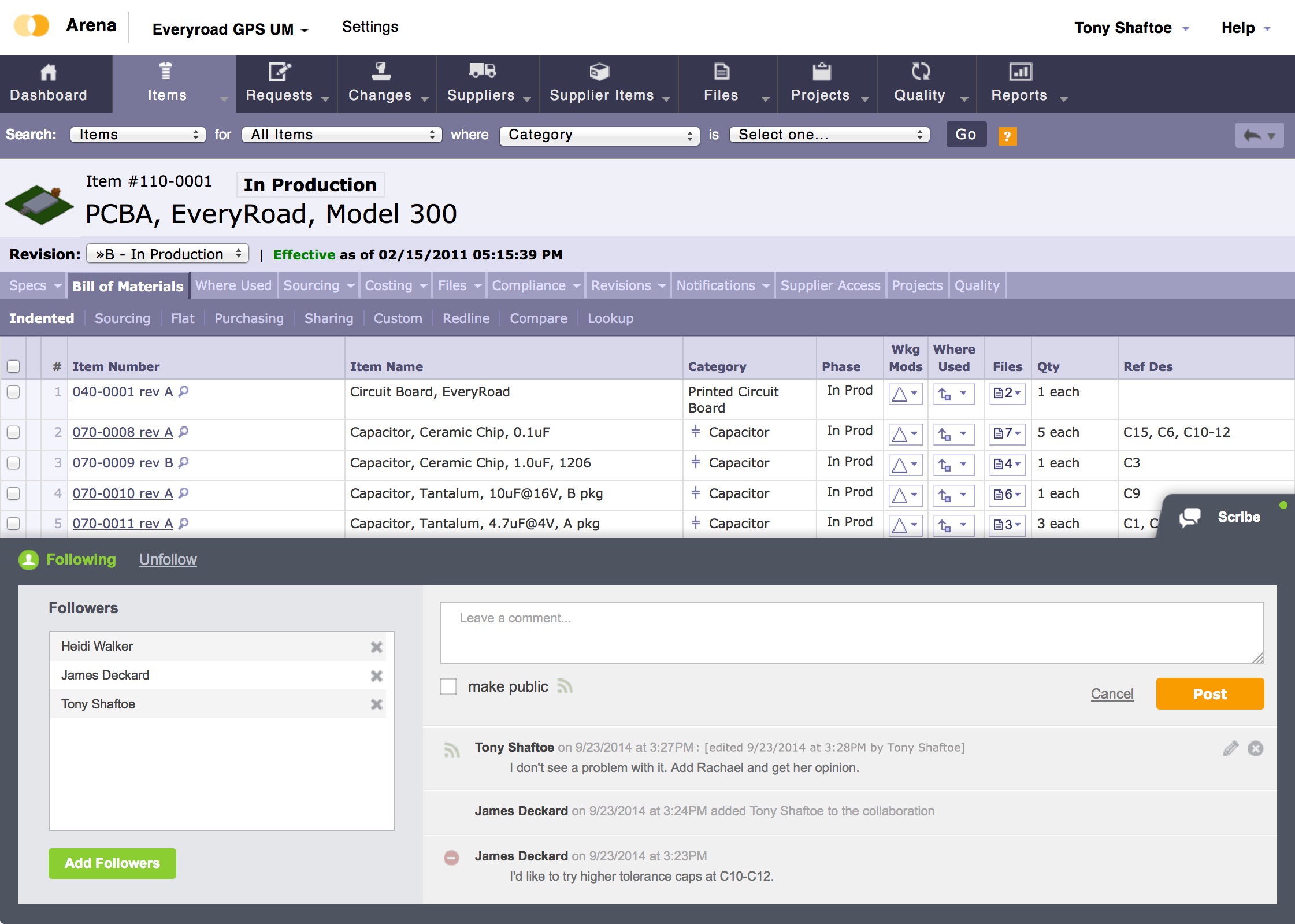Image resolution: width=1295 pixels, height=924 pixels.
Task: Click the orange help question mark icon
Action: click(x=1008, y=135)
